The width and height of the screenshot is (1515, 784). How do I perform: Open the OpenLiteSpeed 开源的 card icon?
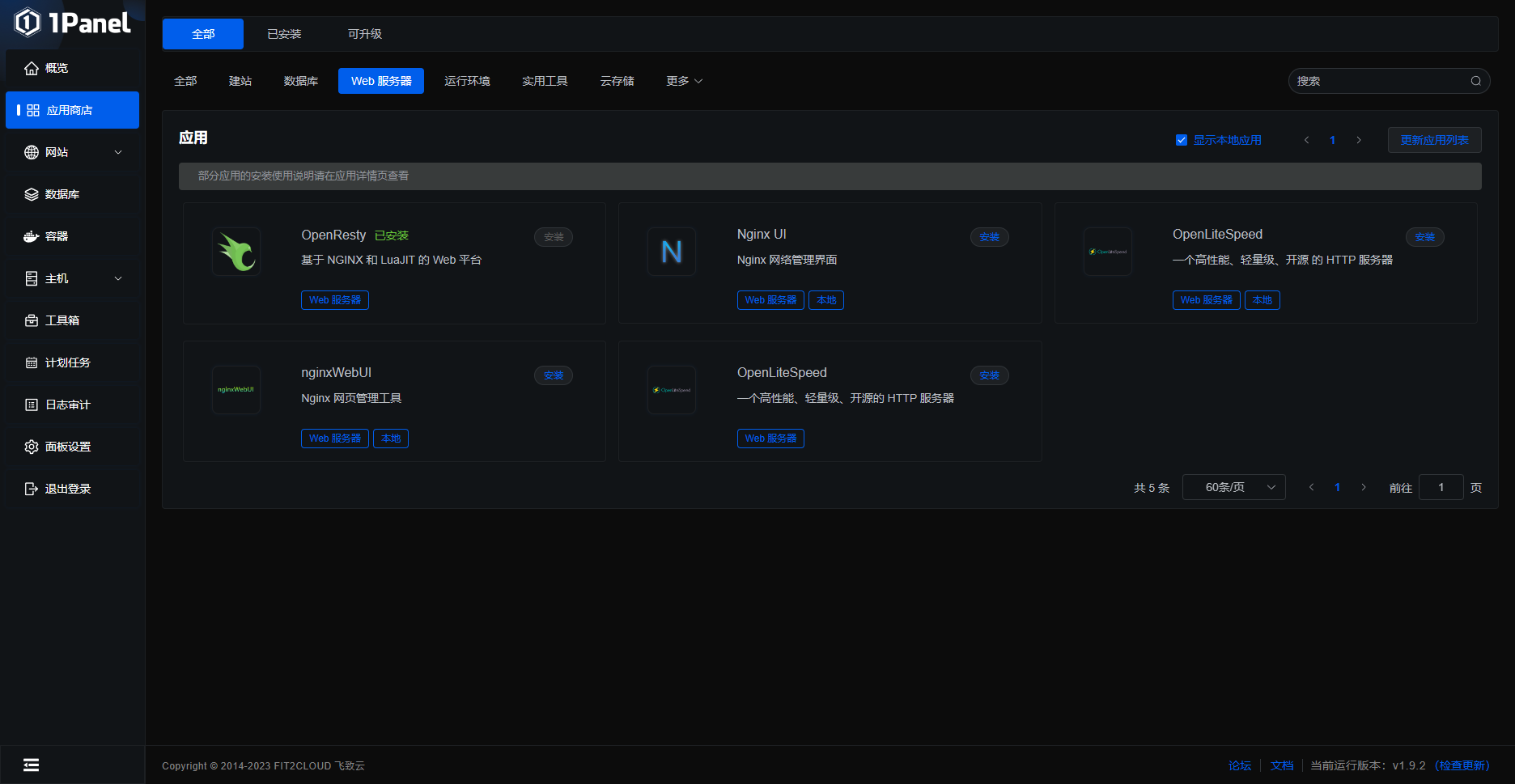click(672, 390)
